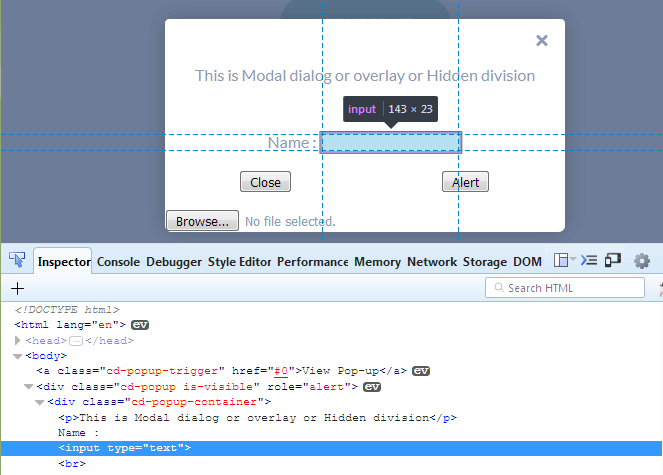Click the Browse... file button
663x475 pixels.
(x=202, y=221)
